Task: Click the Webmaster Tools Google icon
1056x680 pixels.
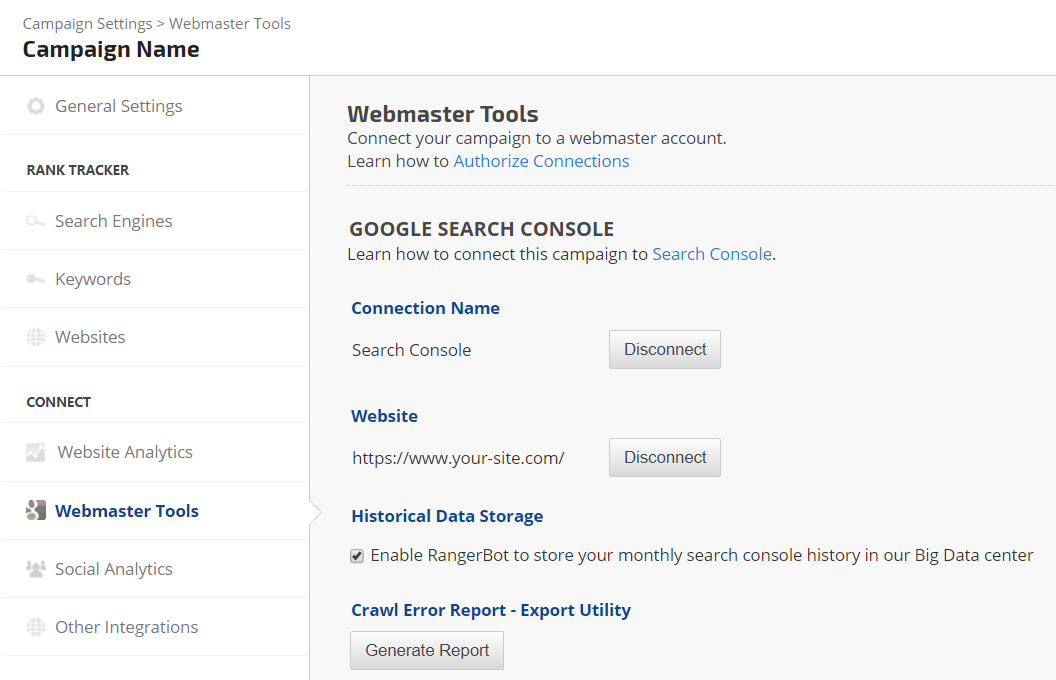Action: [x=36, y=511]
